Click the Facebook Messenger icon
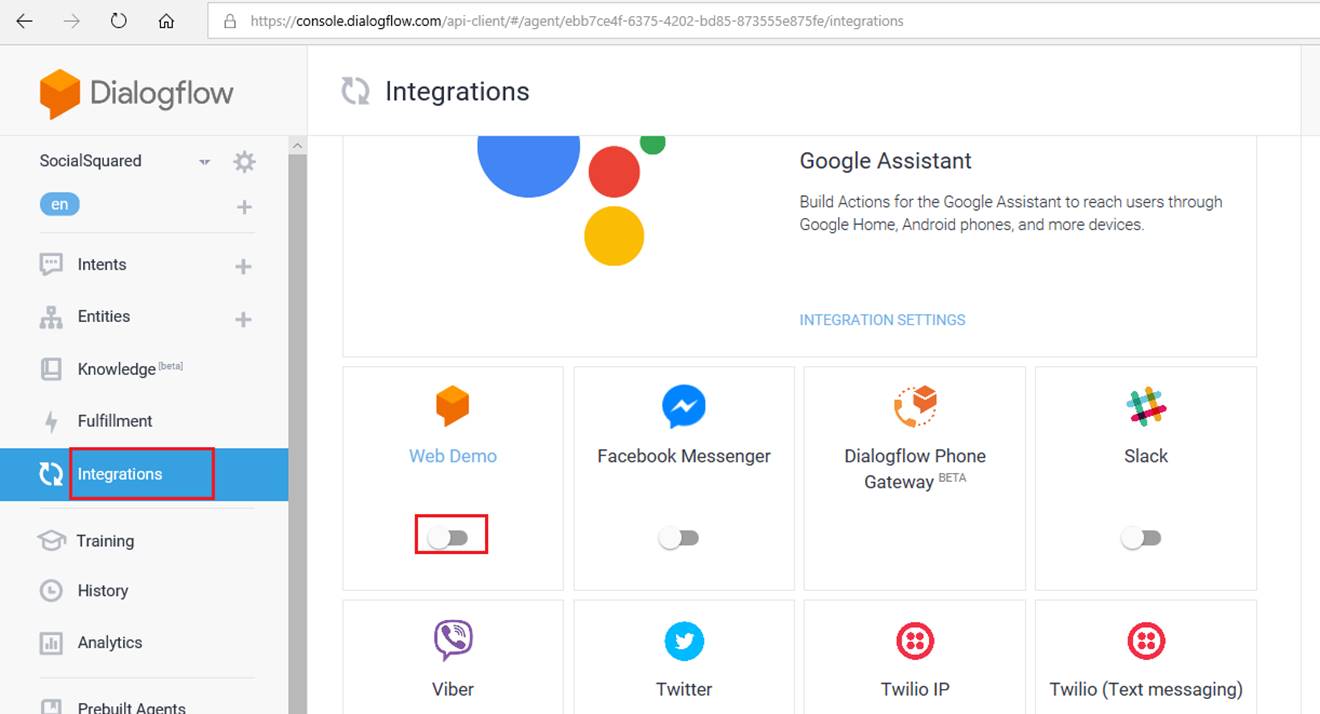This screenshot has width=1320, height=714. pos(684,407)
